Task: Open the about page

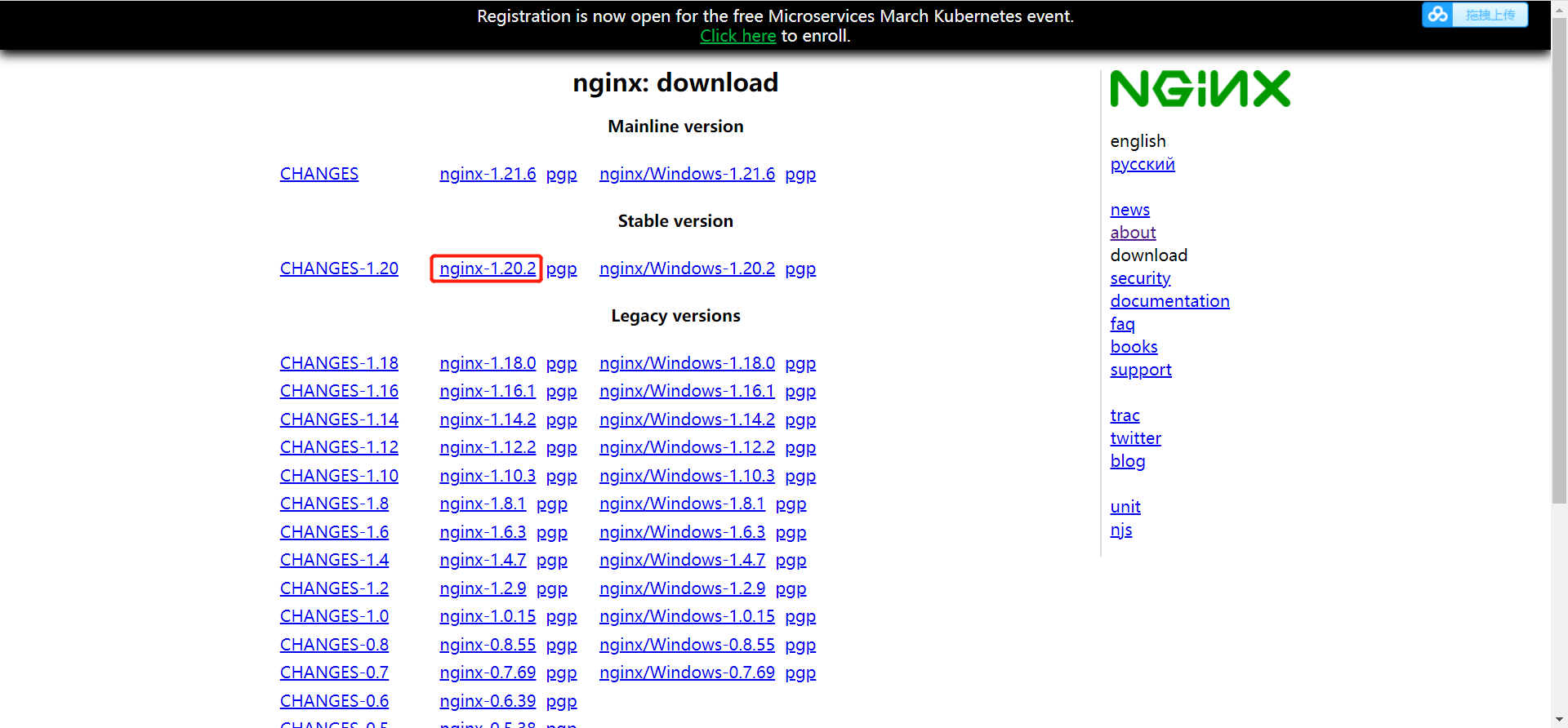Action: tap(1133, 233)
